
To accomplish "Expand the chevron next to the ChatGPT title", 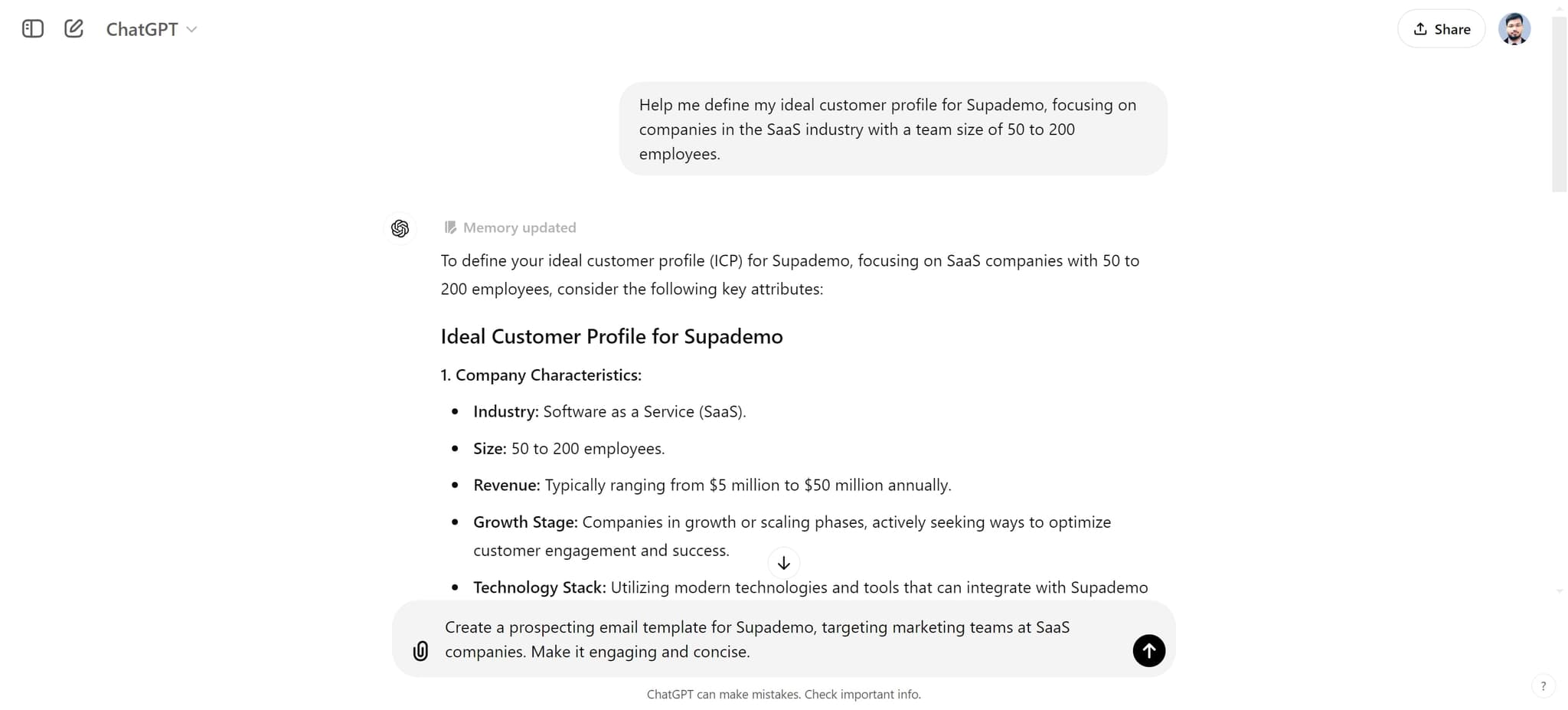I will click(x=192, y=30).
